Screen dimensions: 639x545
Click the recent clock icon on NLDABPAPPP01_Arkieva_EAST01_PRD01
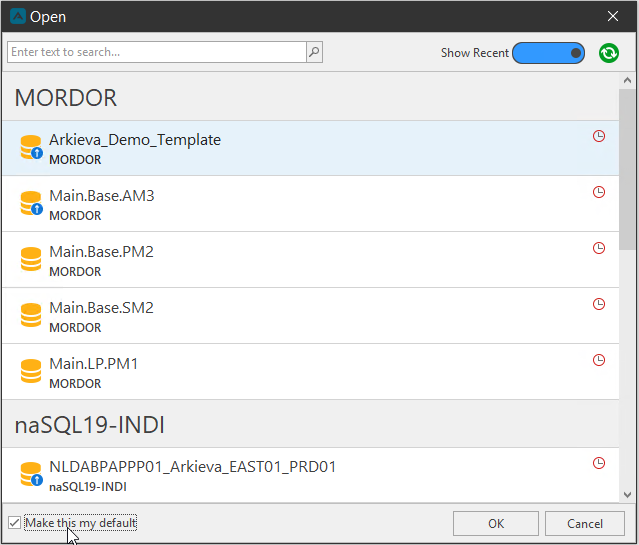pyautogui.click(x=599, y=463)
